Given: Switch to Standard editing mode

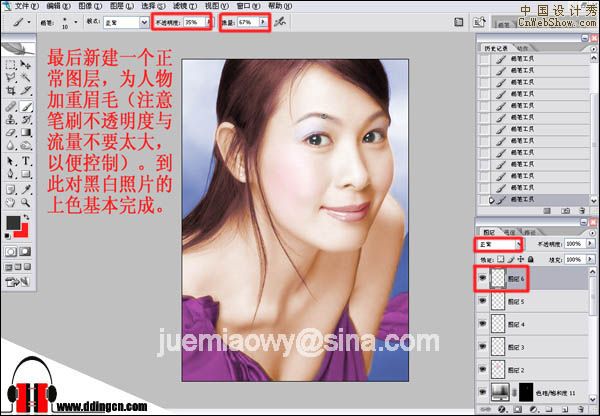Looking at the screenshot, I should click(11, 251).
